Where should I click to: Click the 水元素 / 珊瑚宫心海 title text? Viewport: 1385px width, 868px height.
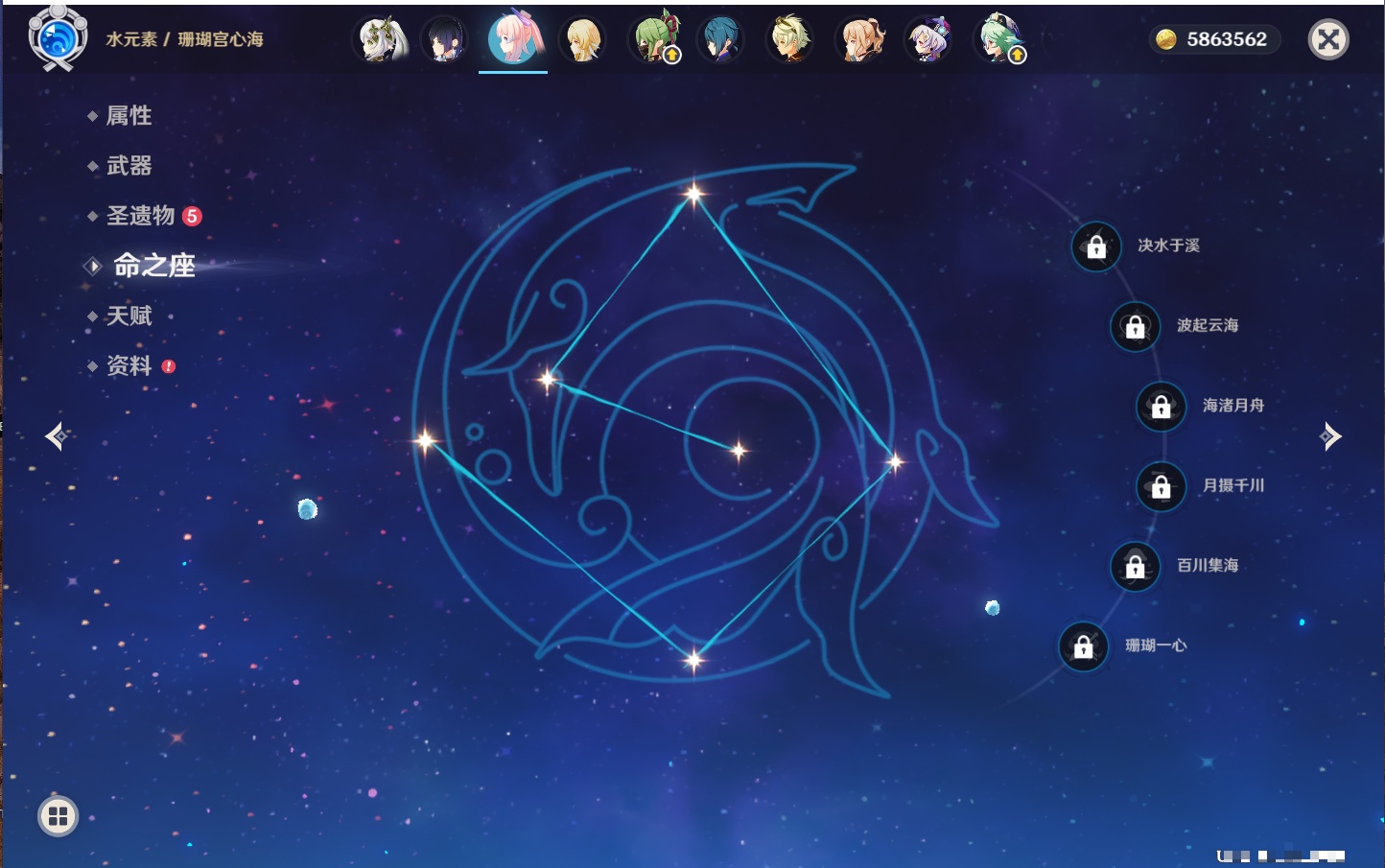coord(184,39)
